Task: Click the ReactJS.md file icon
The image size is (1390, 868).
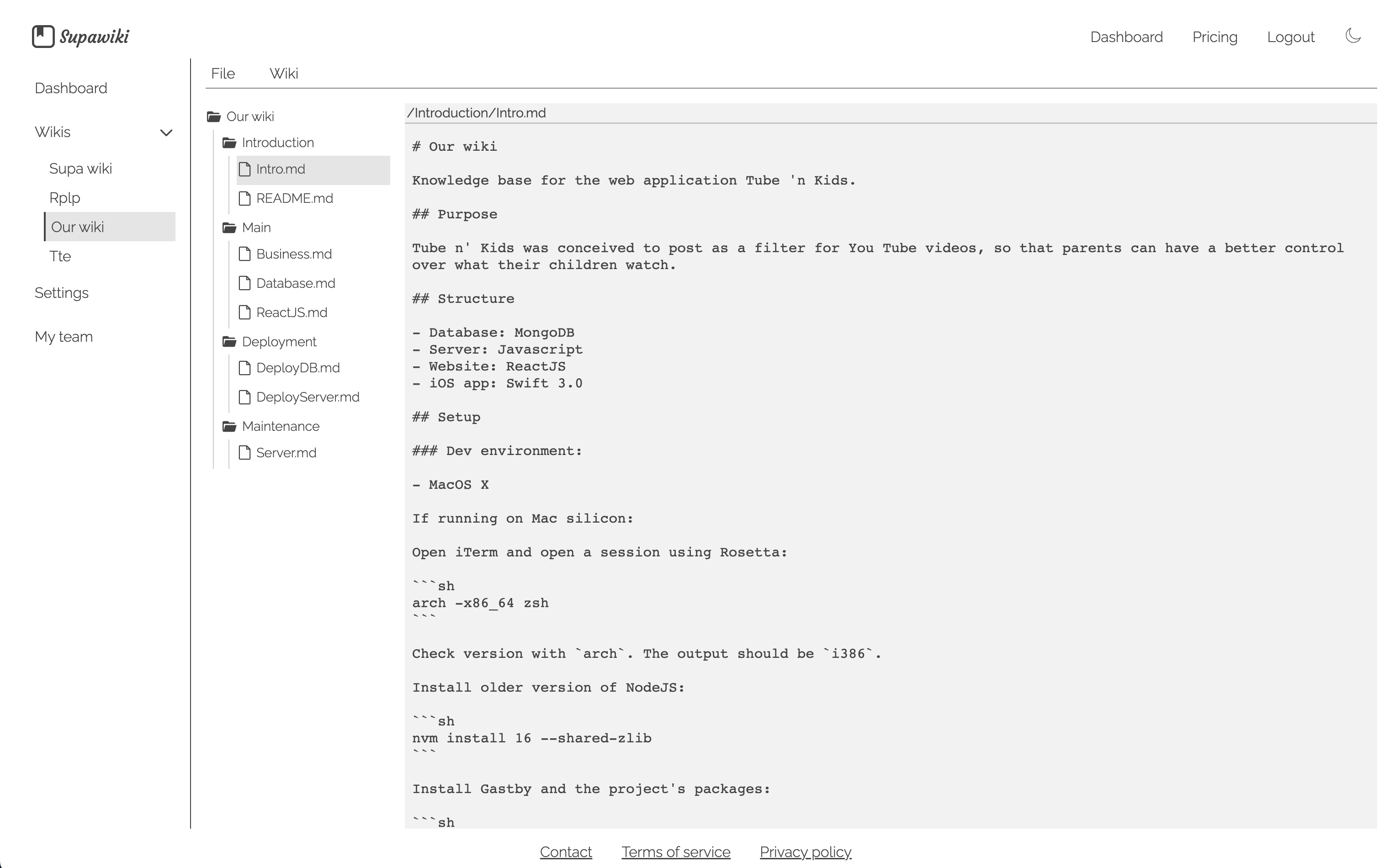Action: pos(244,313)
